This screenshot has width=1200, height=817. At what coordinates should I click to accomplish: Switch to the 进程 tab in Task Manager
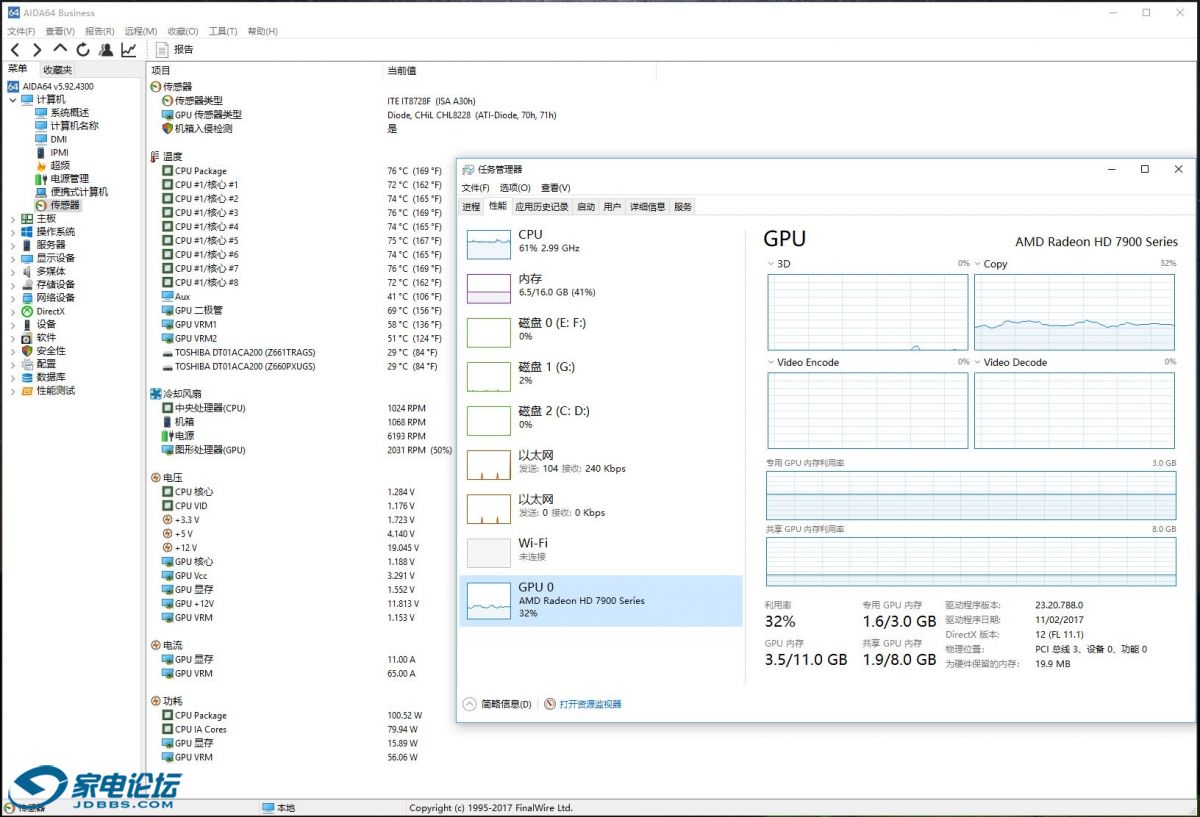471,207
